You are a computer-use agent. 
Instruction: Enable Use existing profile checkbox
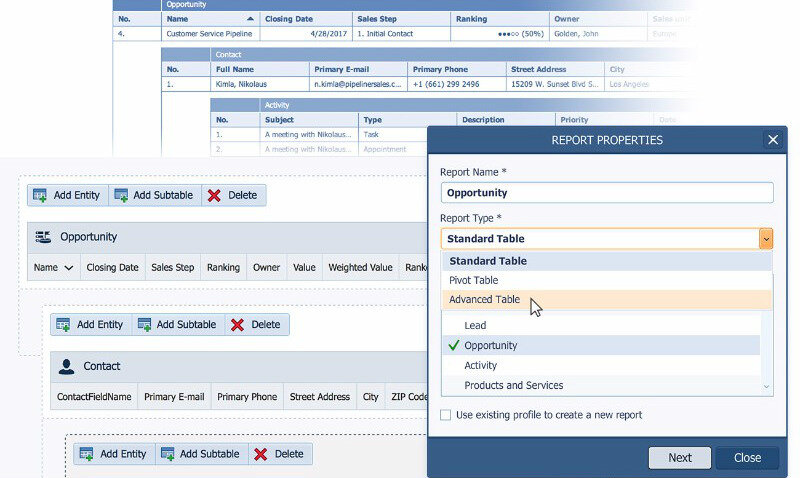pyautogui.click(x=446, y=415)
